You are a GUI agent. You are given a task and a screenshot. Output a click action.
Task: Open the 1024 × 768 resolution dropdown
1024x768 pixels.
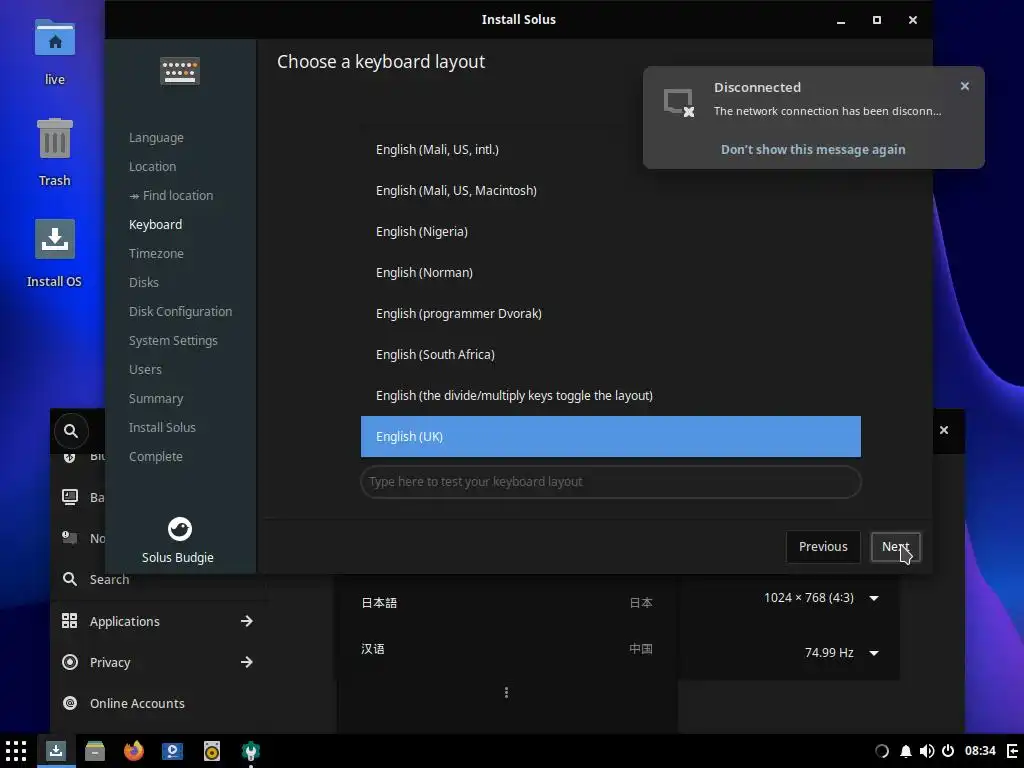[821, 598]
